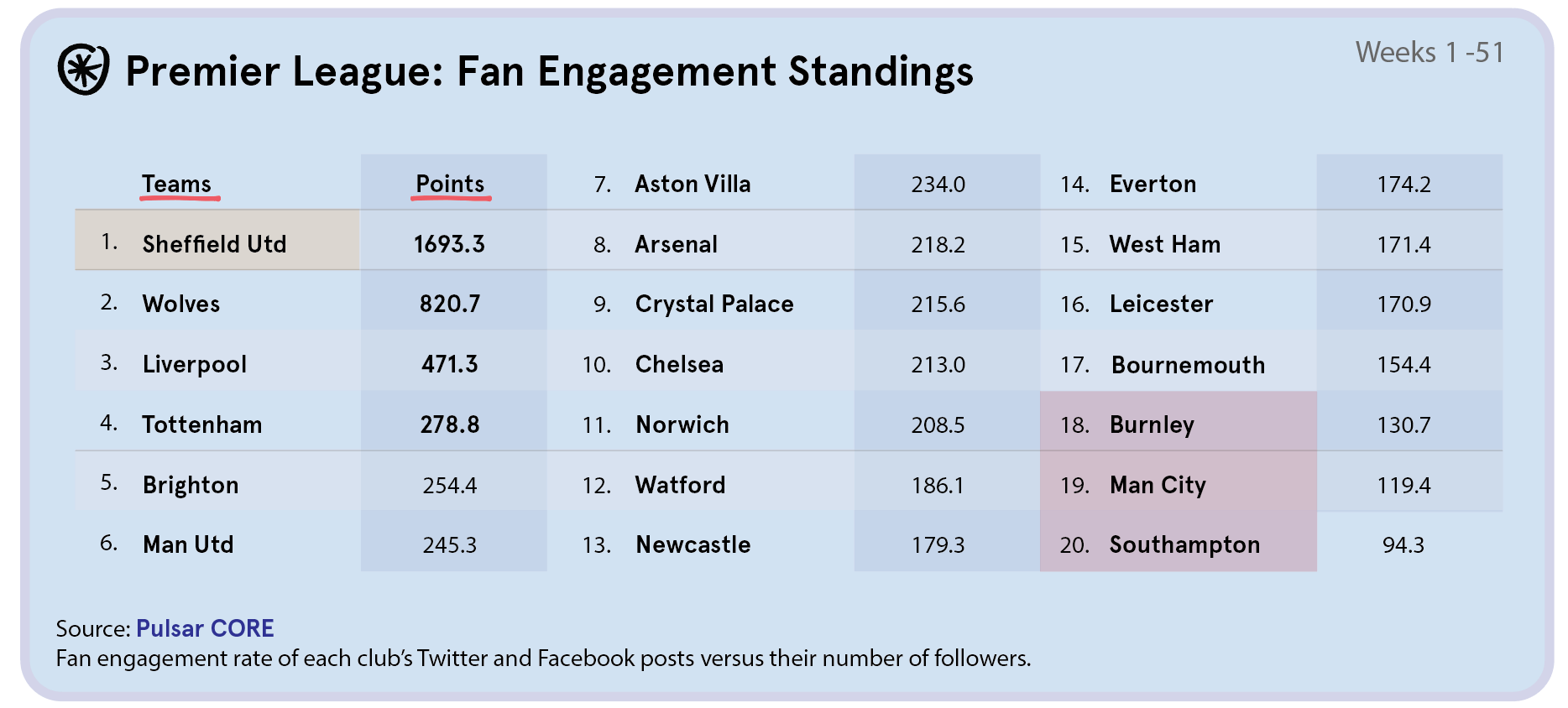Click the Pulsar asterisk logo icon

point(83,70)
